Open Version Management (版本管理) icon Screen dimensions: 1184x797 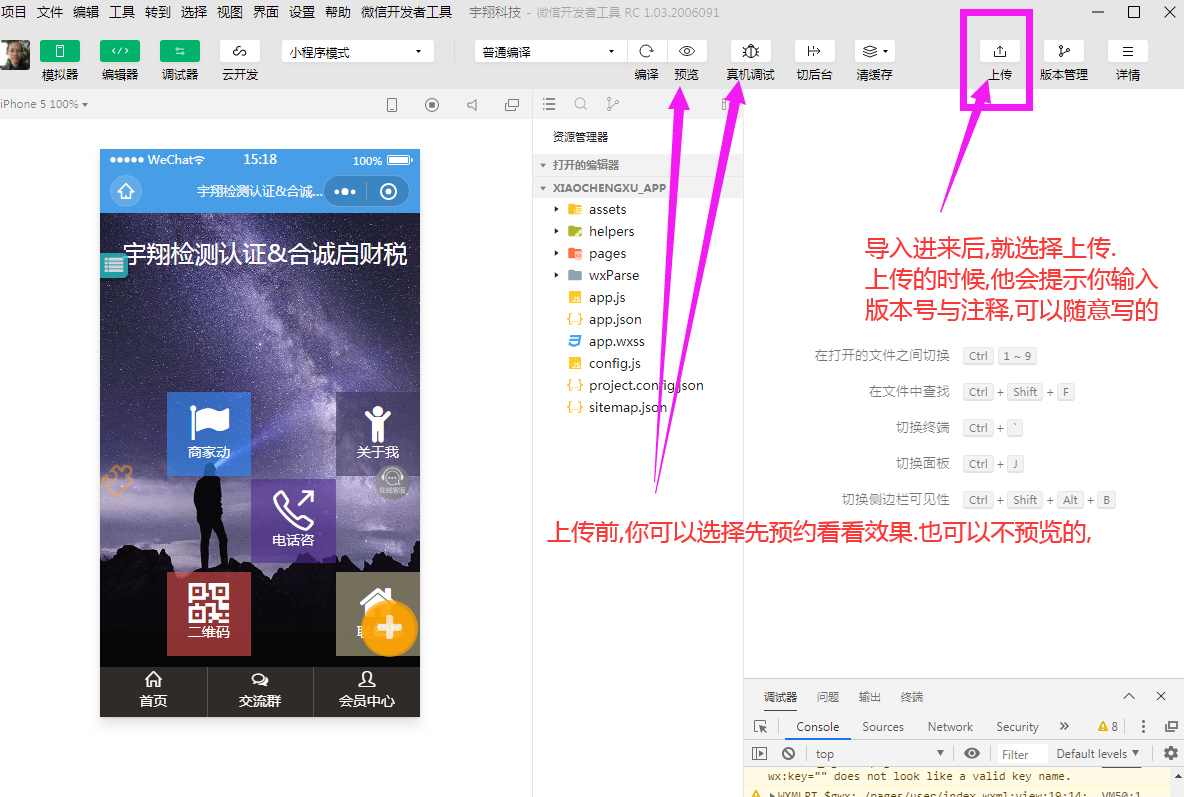point(1063,52)
